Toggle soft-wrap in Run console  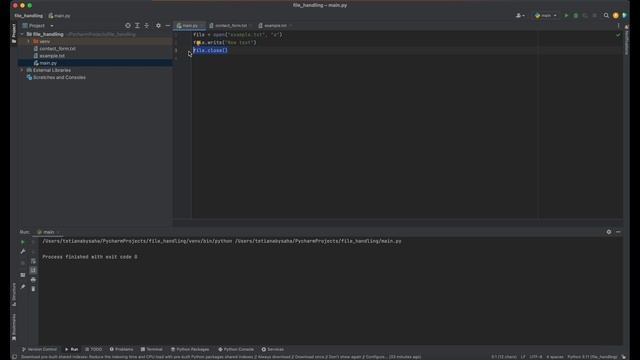(33, 261)
